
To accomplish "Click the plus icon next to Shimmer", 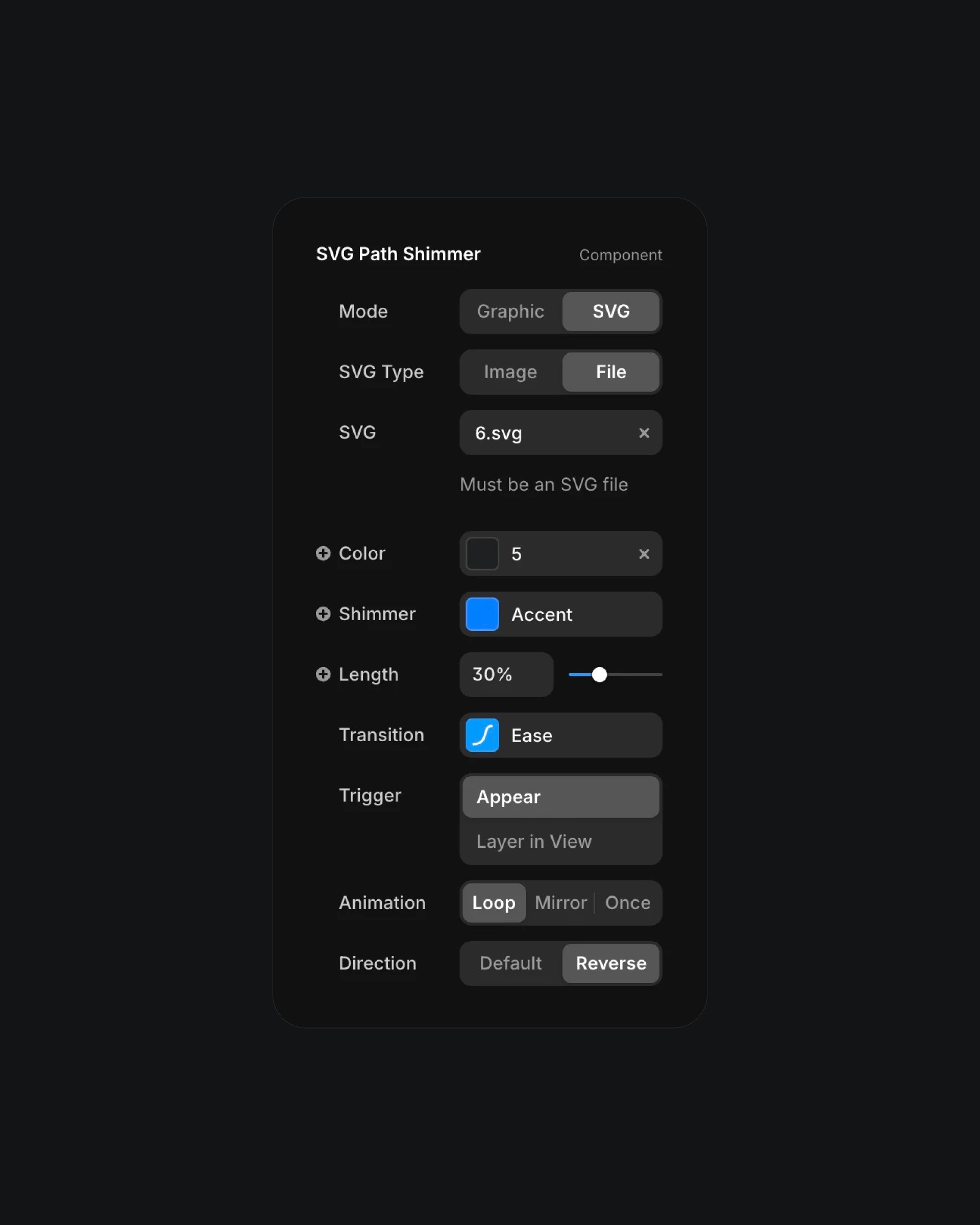I will [x=323, y=613].
